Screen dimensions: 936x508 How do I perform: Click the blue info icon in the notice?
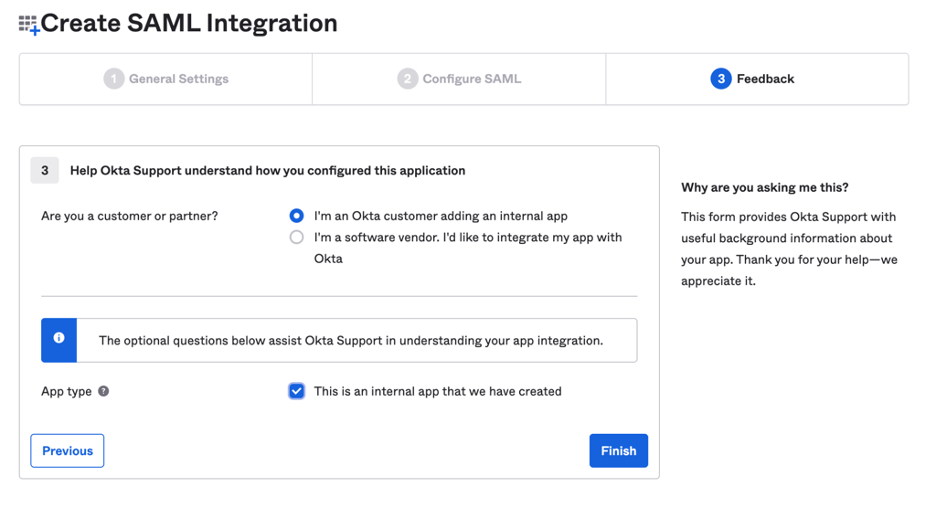(59, 339)
